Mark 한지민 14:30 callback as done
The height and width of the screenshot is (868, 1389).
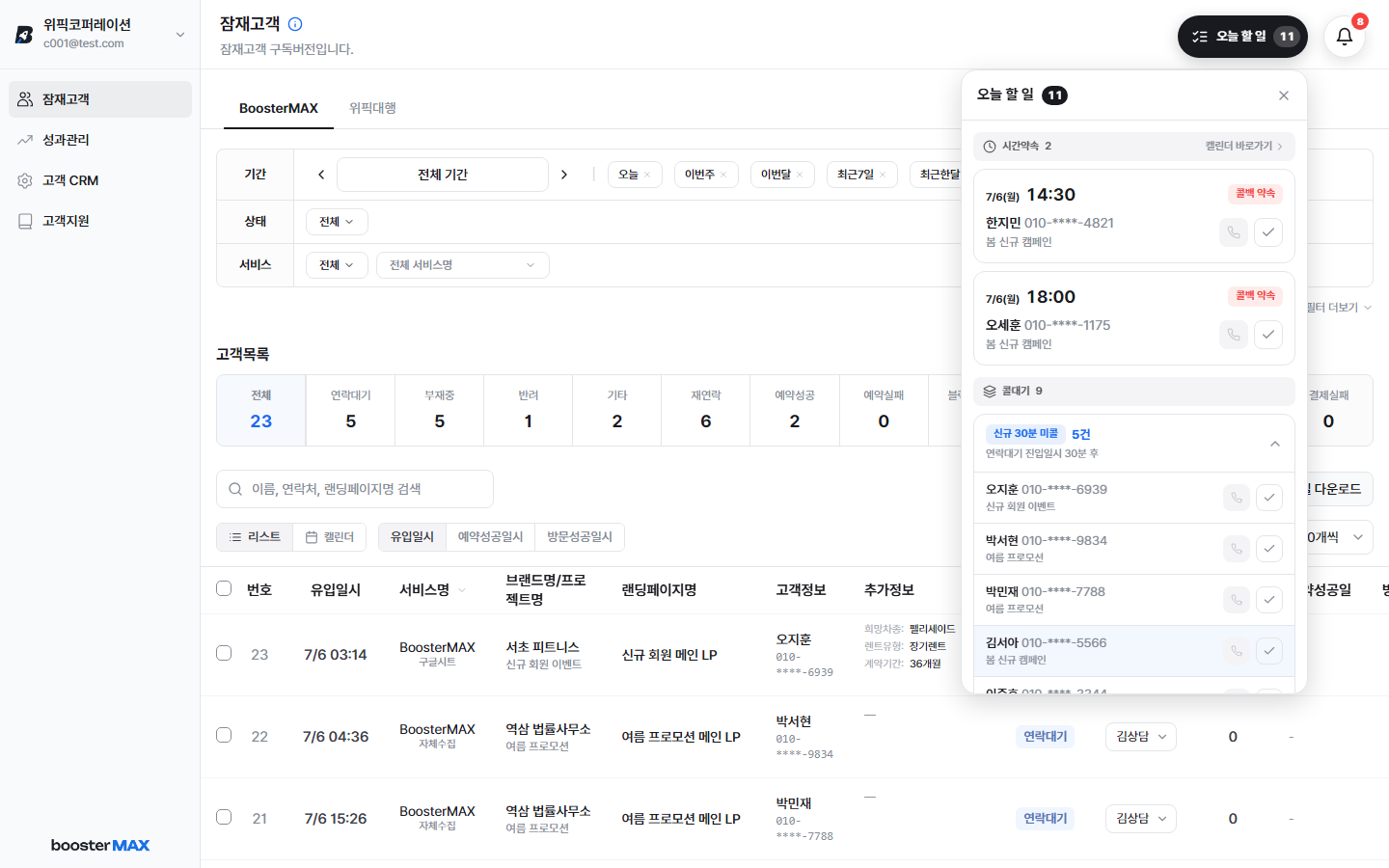(x=1268, y=232)
